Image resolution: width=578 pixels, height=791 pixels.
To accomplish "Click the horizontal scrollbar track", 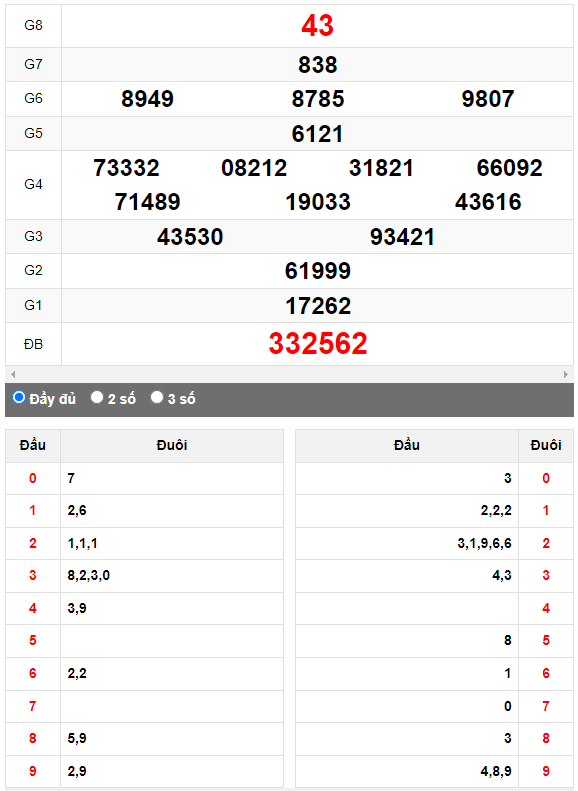I will pyautogui.click(x=289, y=374).
